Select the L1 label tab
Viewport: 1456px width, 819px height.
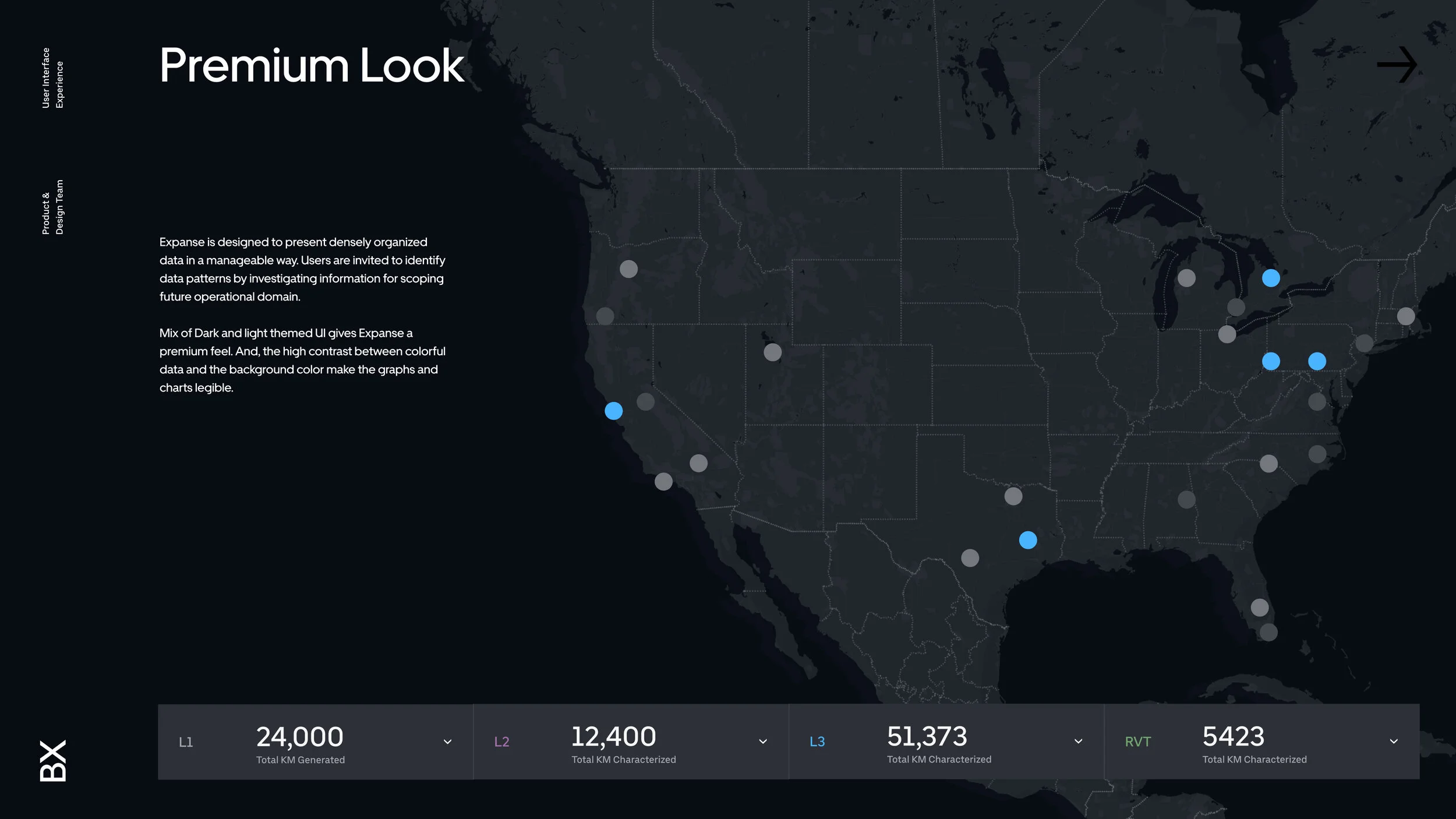pyautogui.click(x=186, y=742)
